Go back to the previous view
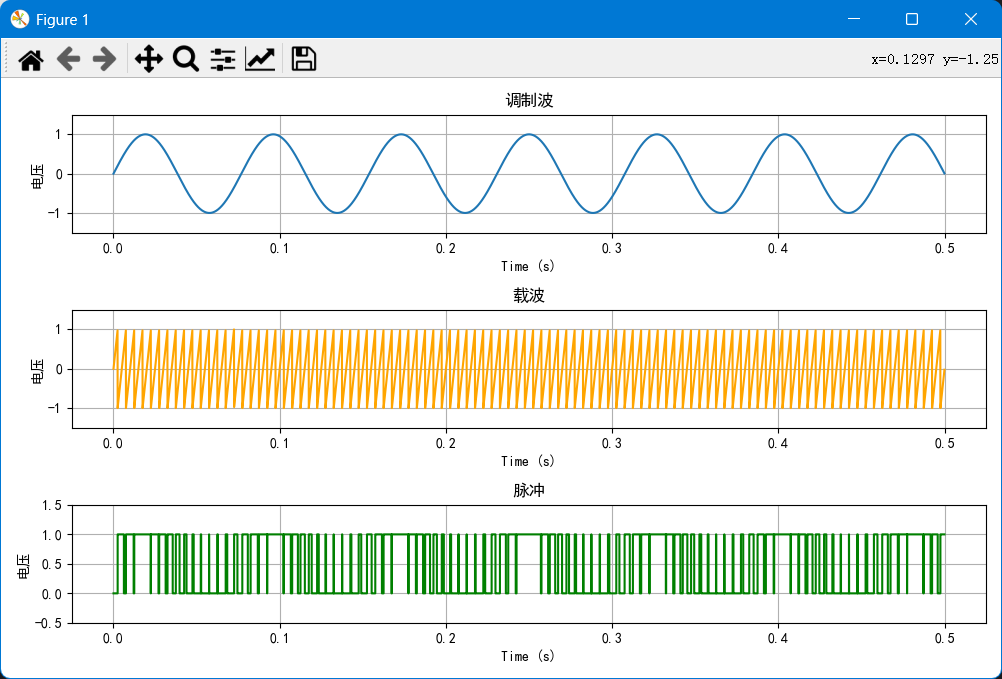The width and height of the screenshot is (1002, 679). point(68,59)
